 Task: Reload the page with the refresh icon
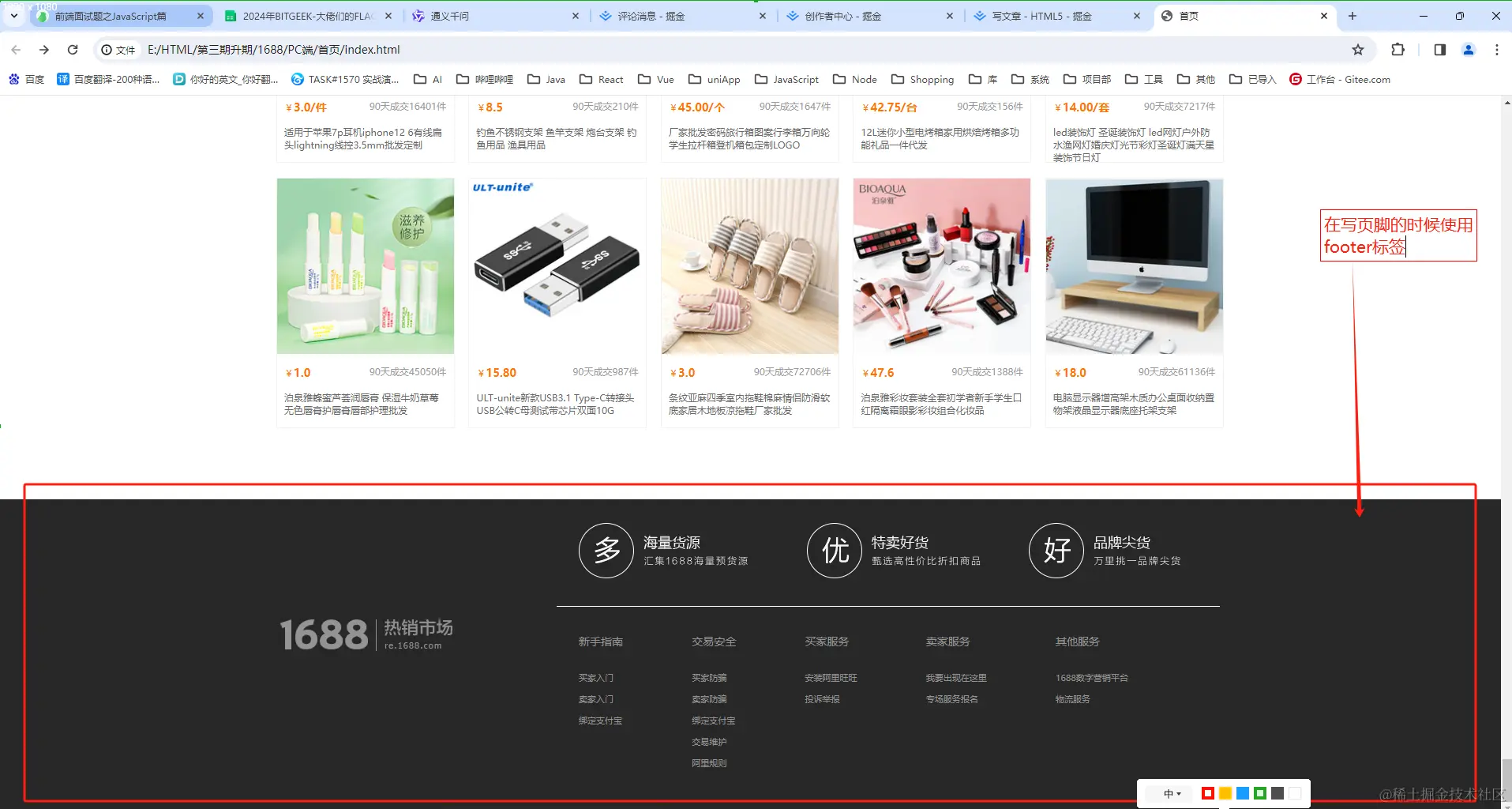(x=73, y=50)
